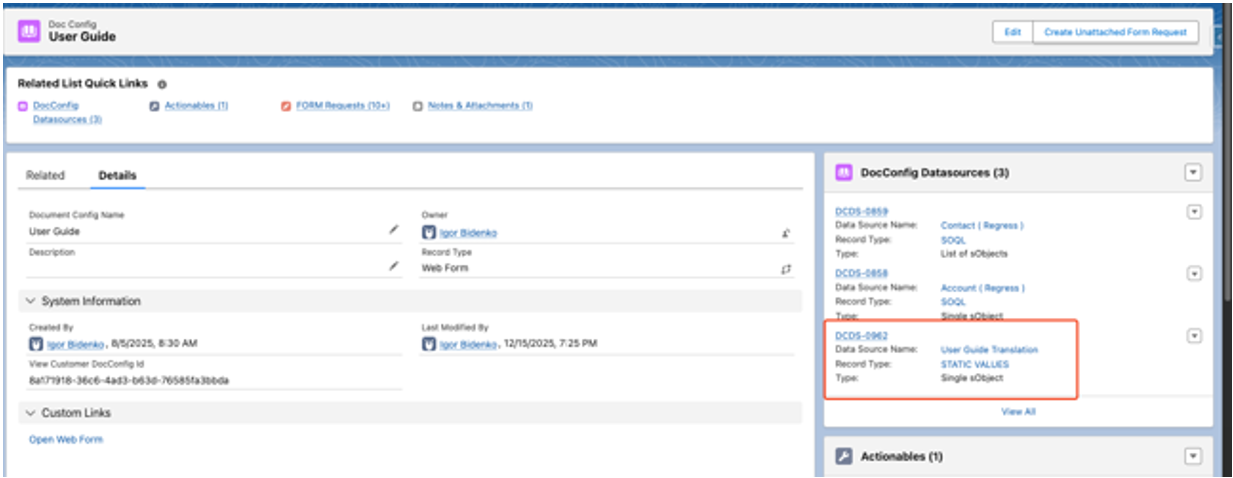Collapse the System Information section
Image resolution: width=1233 pixels, height=478 pixels.
(31, 301)
